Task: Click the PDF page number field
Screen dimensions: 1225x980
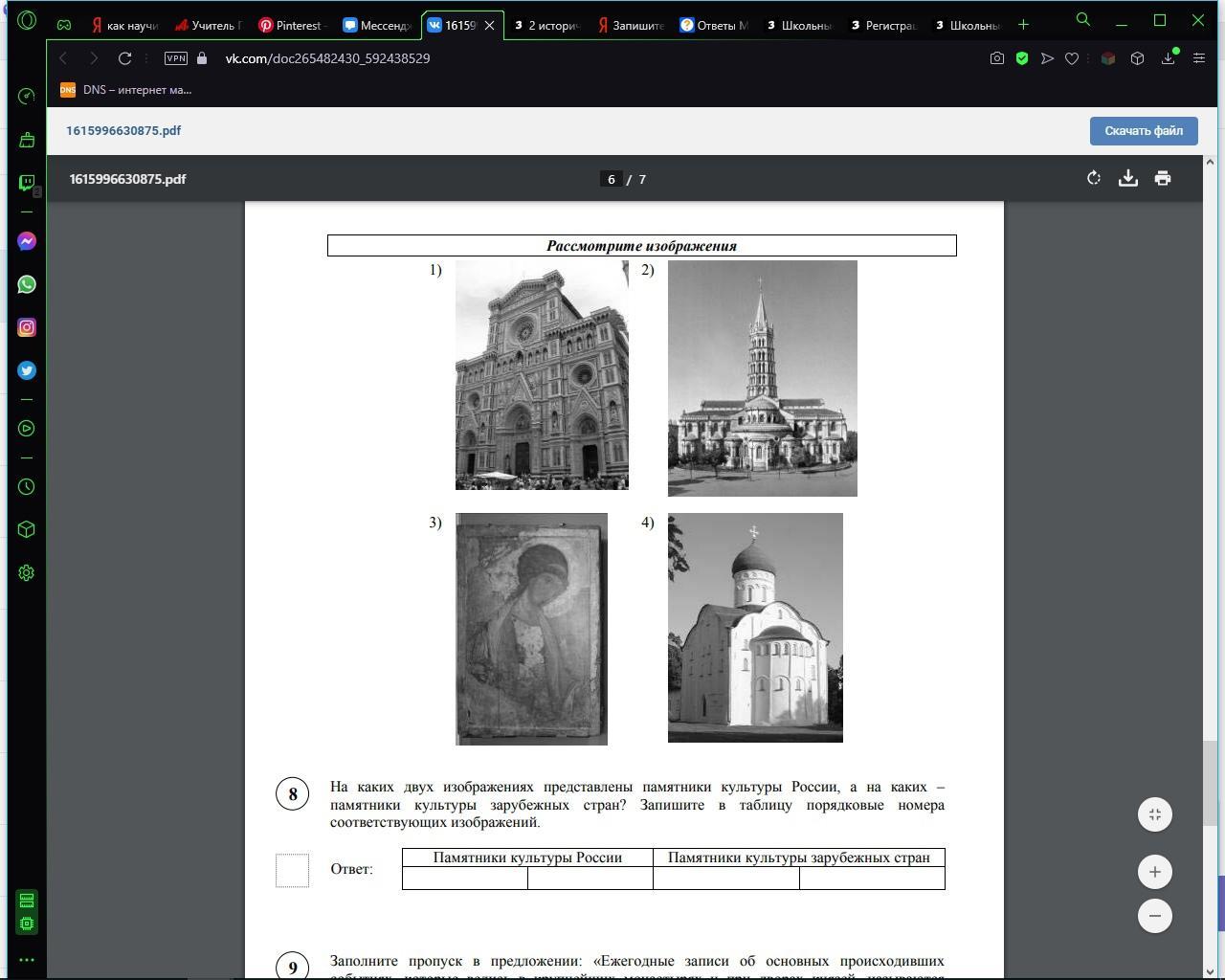Action: pos(612,179)
